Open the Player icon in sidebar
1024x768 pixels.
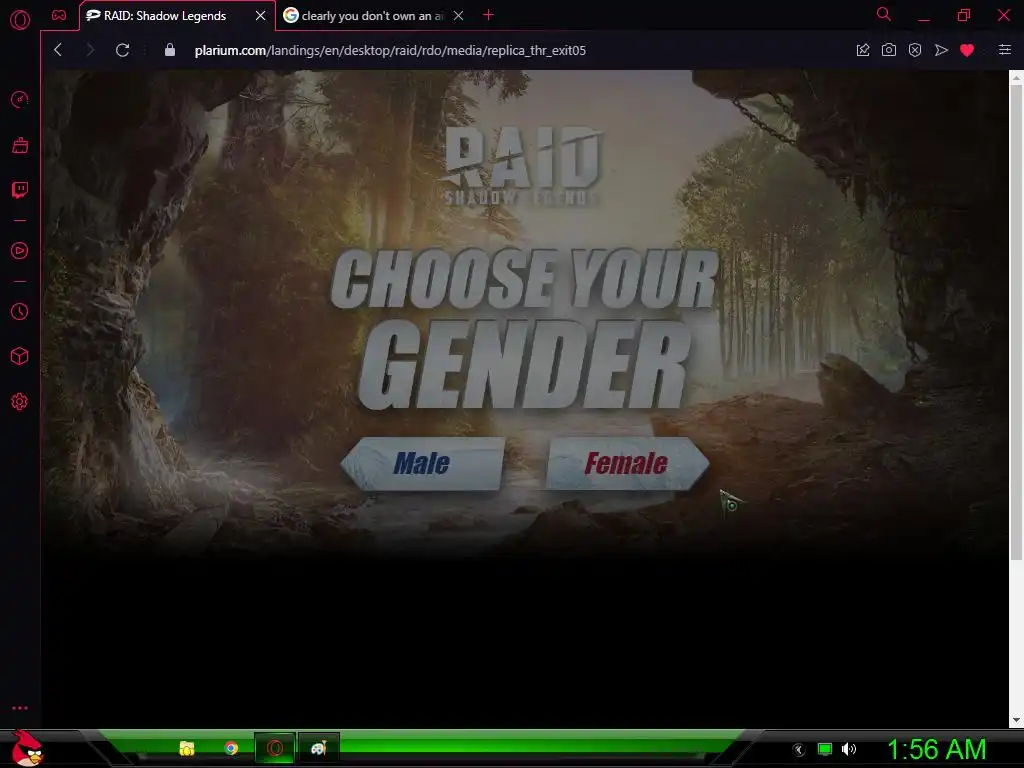(20, 251)
